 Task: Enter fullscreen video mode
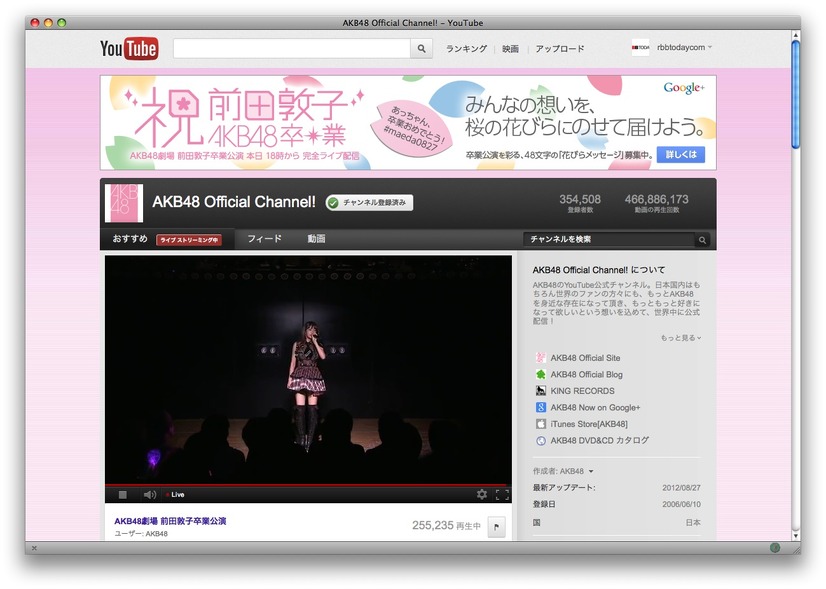502,494
